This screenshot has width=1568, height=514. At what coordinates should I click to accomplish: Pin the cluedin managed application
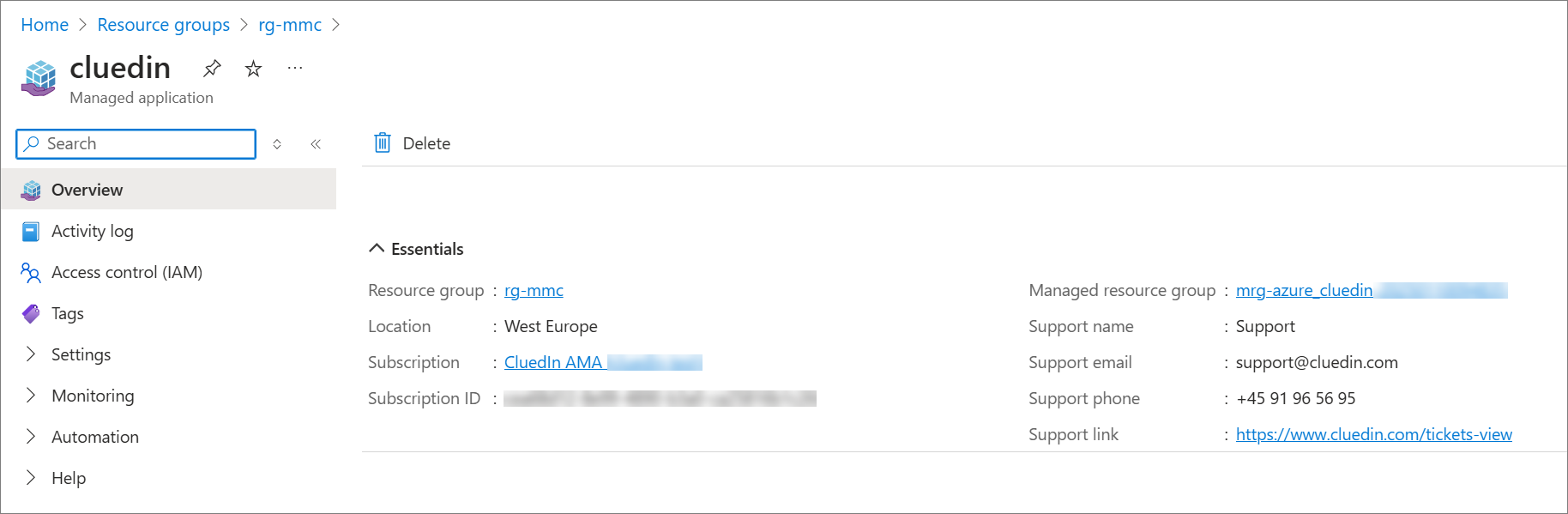(212, 68)
